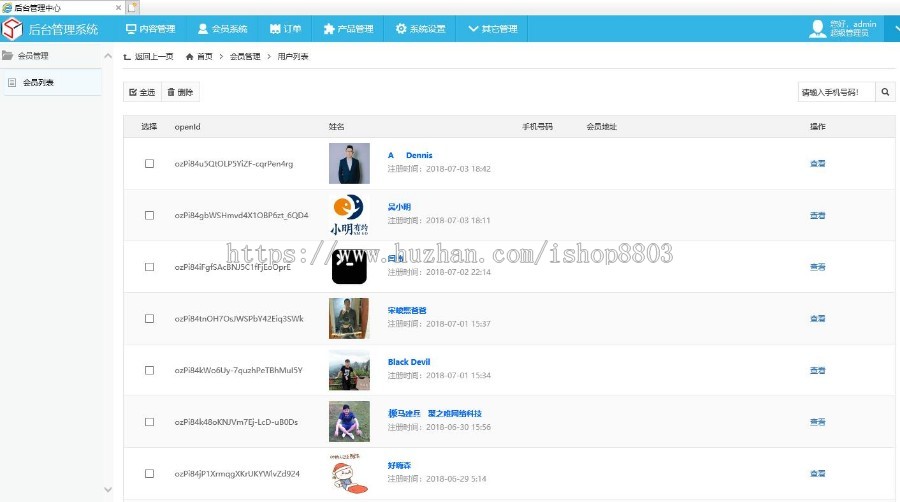Click openId ozPi84tnOH7OsJWSPbY42Eiq3SWk
900x502 pixels.
[239, 318]
